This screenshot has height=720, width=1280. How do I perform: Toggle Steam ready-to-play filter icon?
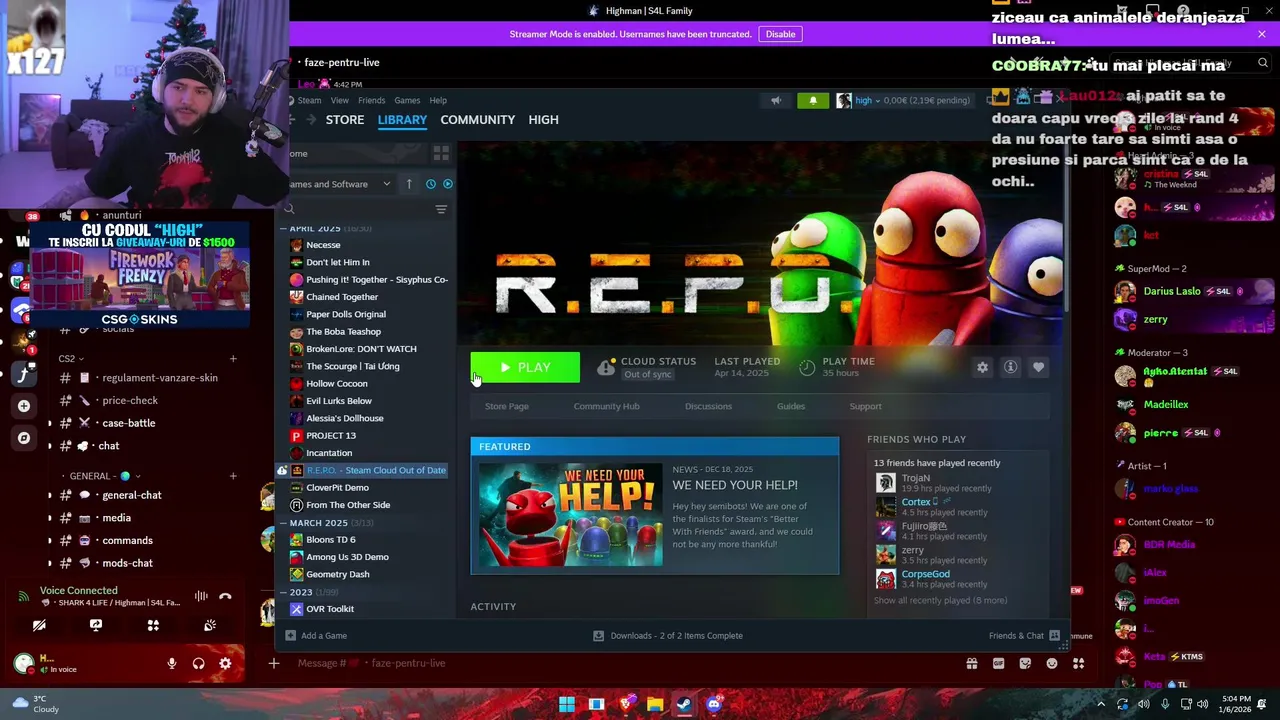447,184
